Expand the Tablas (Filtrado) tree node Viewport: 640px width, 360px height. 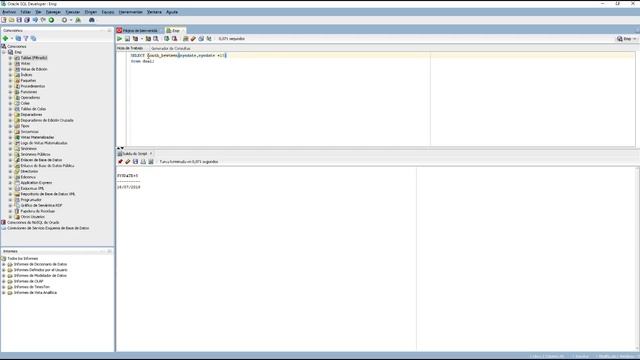(x=10, y=58)
